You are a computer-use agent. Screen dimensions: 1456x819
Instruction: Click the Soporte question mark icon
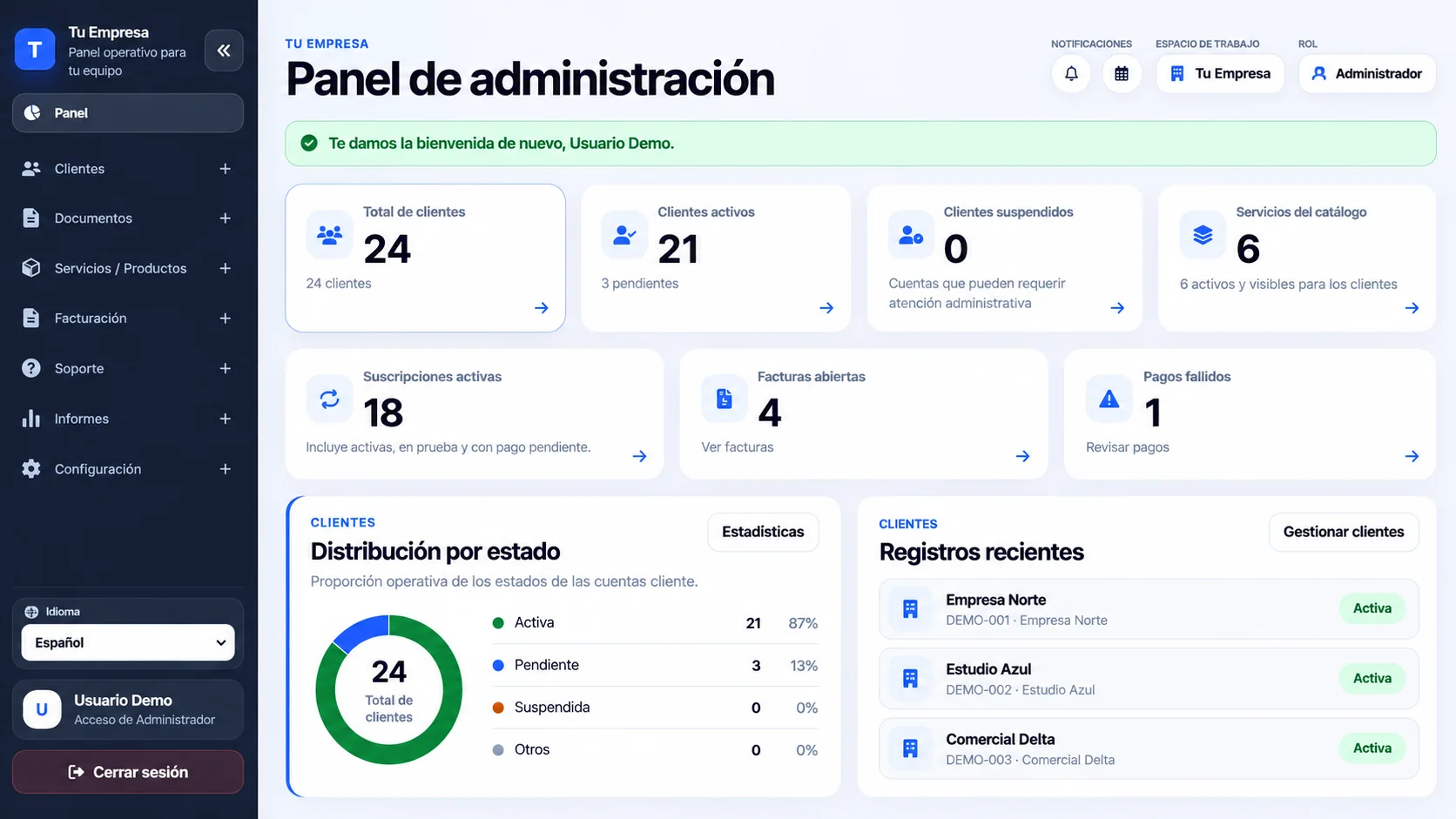31,368
